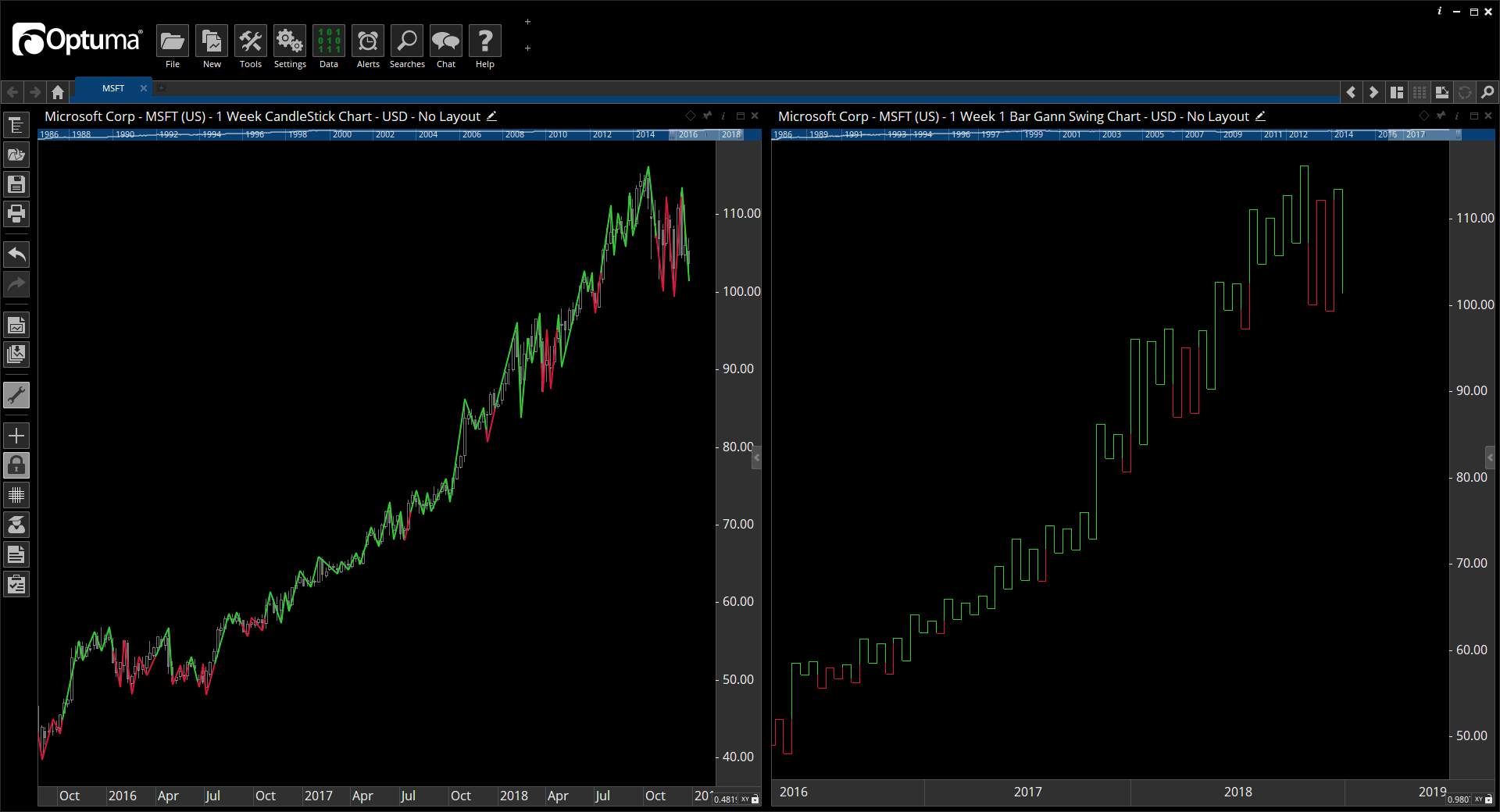This screenshot has height=812, width=1500.
Task: Open the Chat bubbles icon
Action: click(x=446, y=41)
